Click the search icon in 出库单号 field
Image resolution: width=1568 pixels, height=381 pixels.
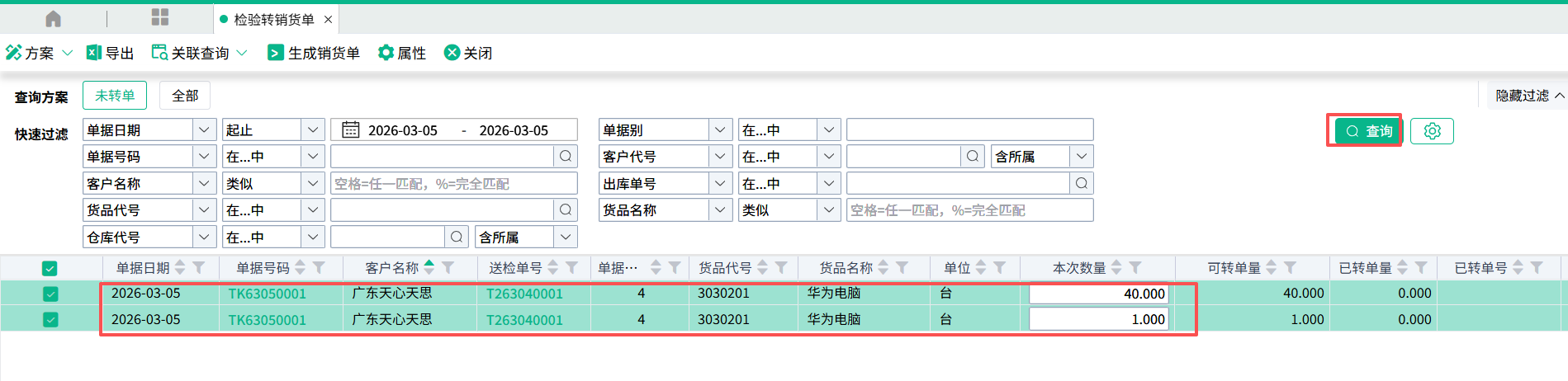tap(1081, 183)
